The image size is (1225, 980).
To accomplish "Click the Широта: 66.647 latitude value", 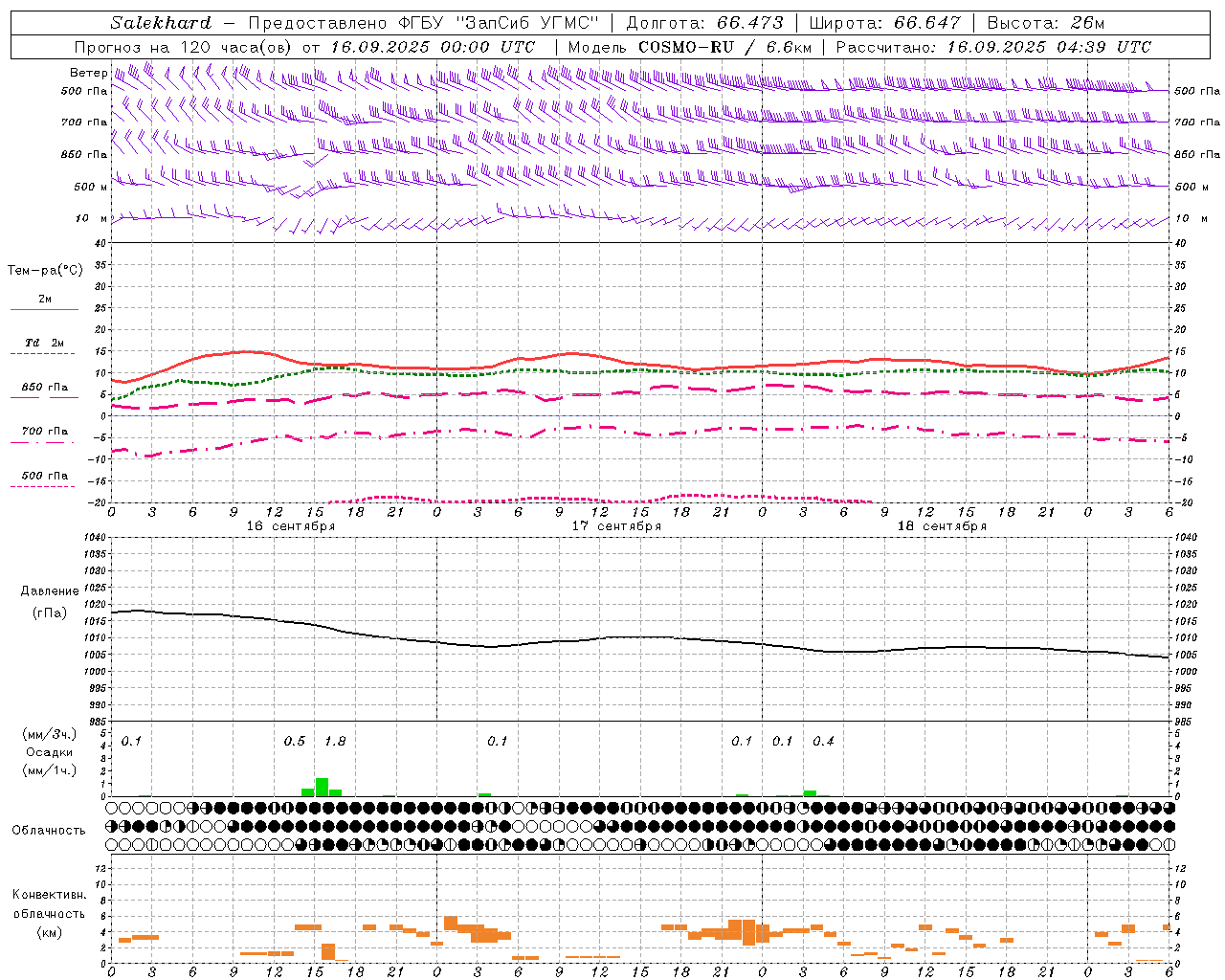I will click(x=884, y=23).
